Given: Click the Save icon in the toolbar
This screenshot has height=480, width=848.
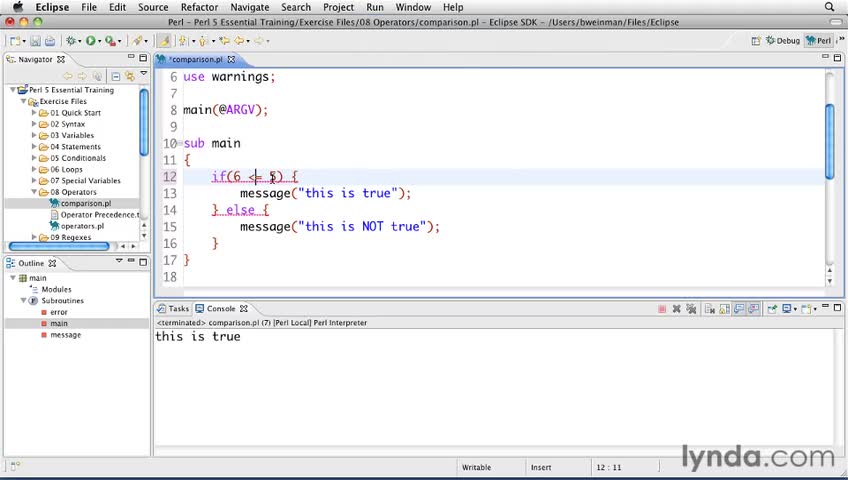Looking at the screenshot, I should [35, 41].
